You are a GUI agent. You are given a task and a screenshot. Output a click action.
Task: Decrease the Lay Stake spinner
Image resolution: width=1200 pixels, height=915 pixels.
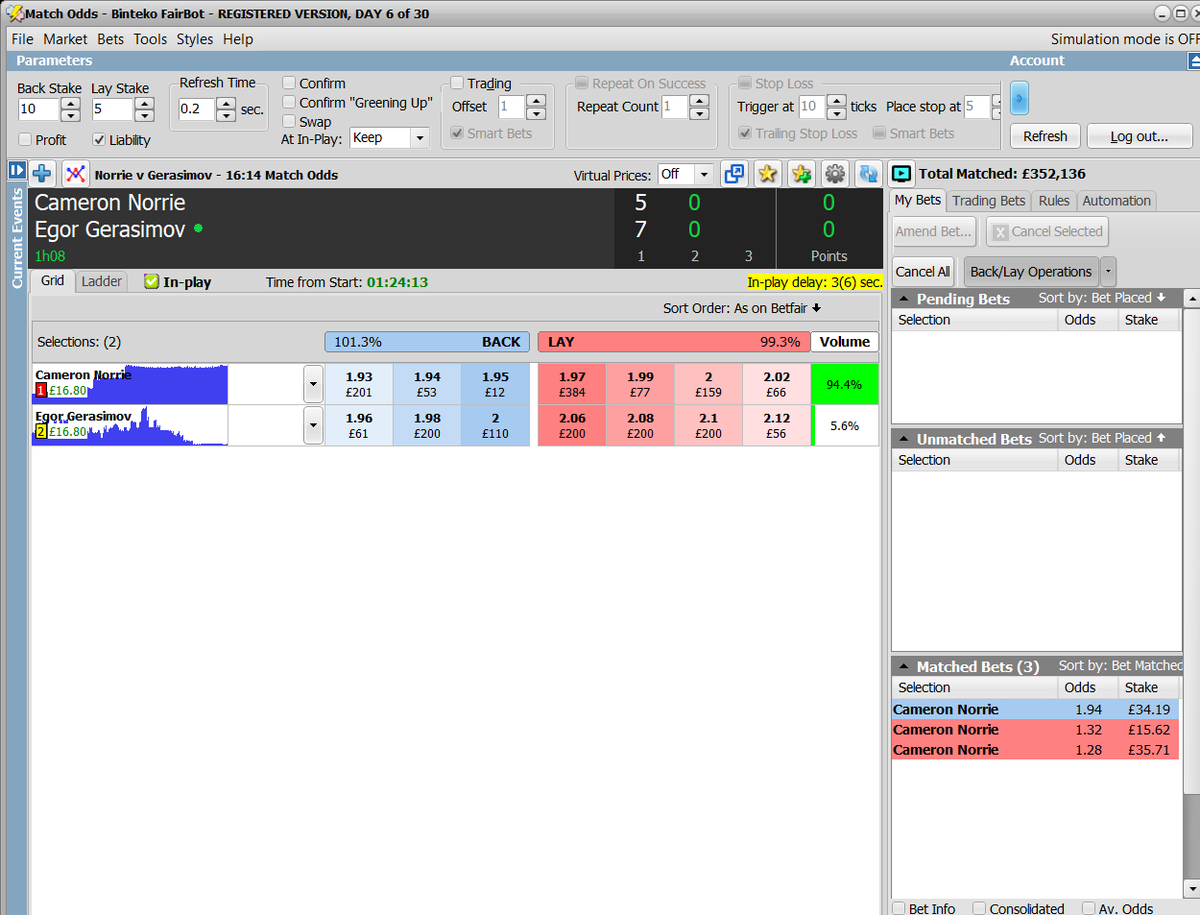pyautogui.click(x=144, y=115)
